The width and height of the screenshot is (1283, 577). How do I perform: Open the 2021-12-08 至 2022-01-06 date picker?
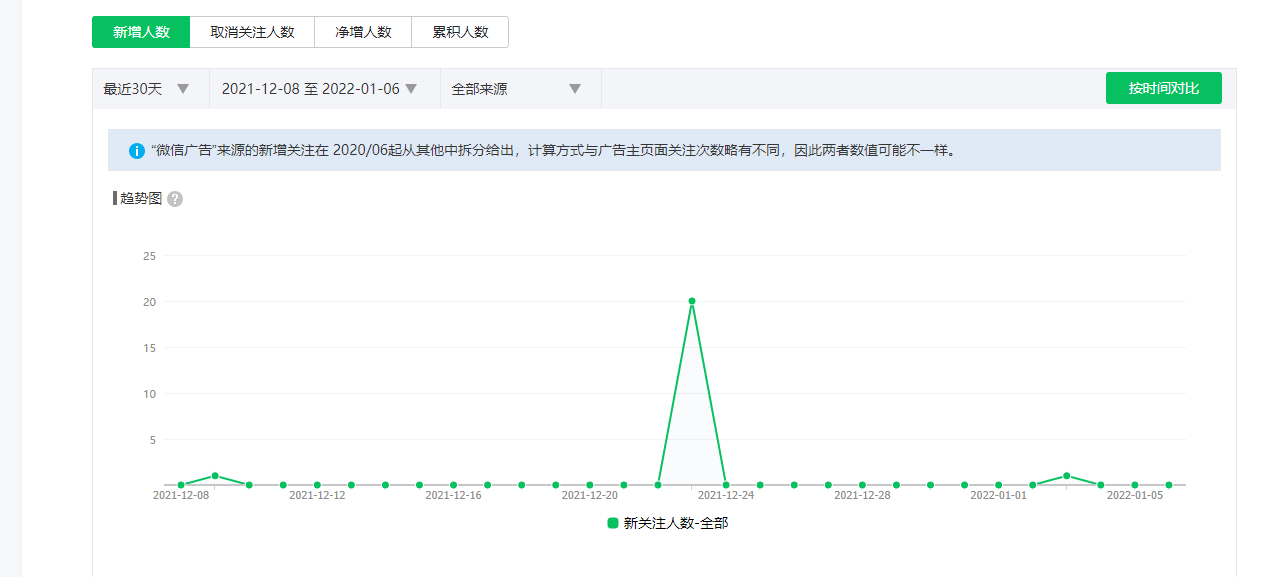[x=320, y=89]
